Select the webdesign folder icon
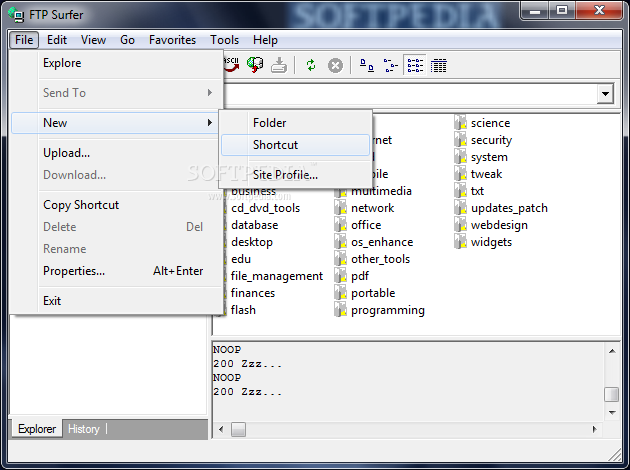Viewport: 630px width, 470px height. (460, 225)
